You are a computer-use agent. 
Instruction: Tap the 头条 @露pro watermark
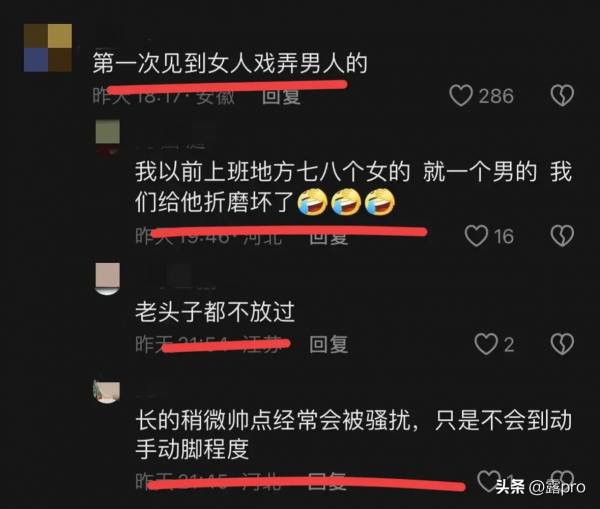tap(540, 487)
